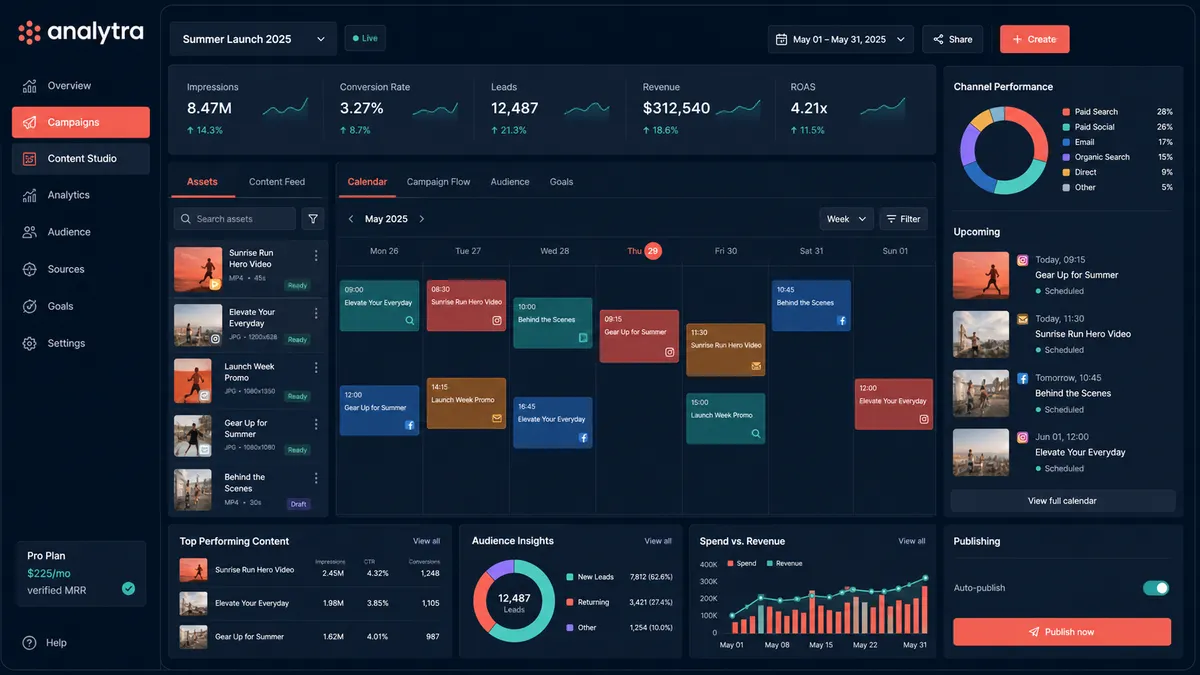
Task: Click Facebook icon on Sat 10:45 Behind the Scenes
Action: 842,321
